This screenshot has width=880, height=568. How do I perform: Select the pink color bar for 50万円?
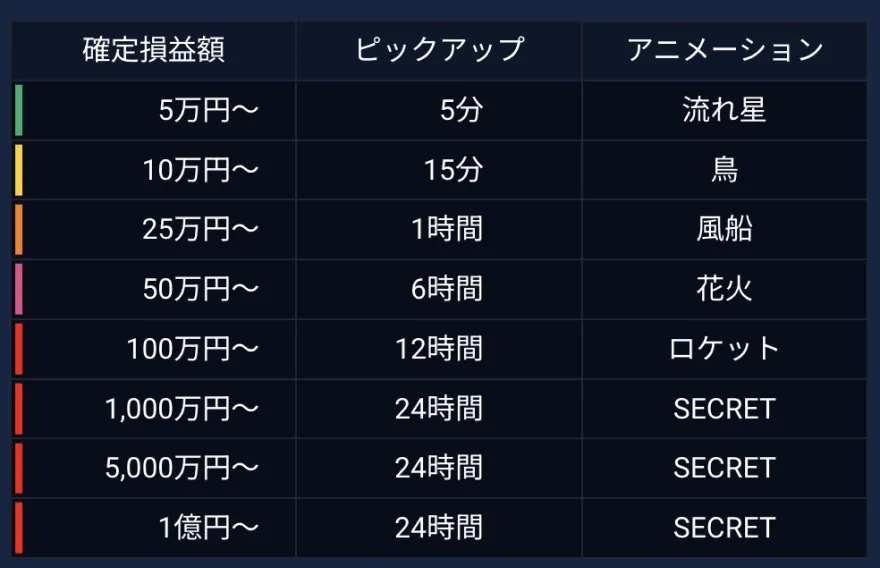(x=18, y=290)
